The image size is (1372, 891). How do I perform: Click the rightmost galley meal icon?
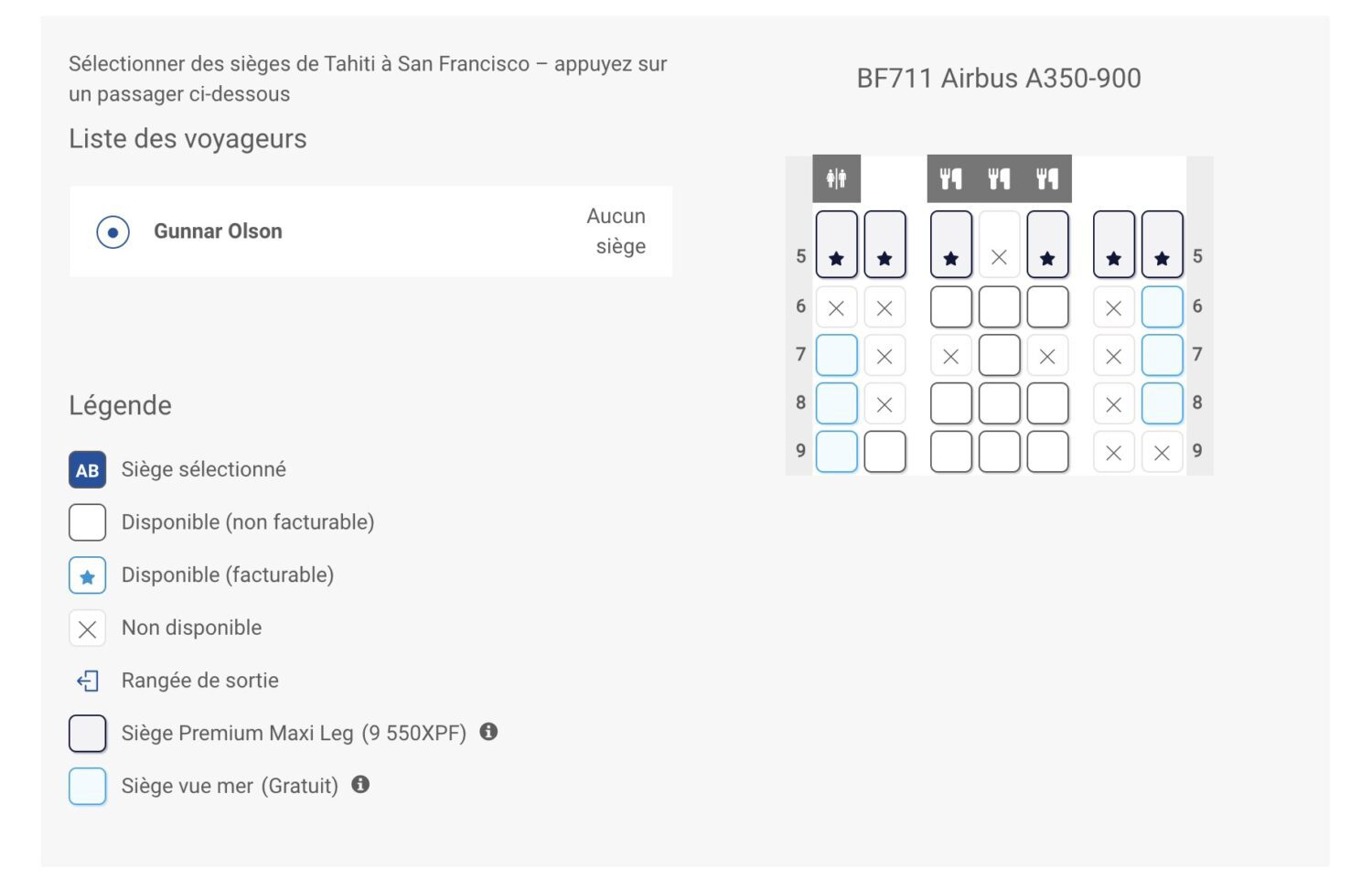tap(1046, 177)
